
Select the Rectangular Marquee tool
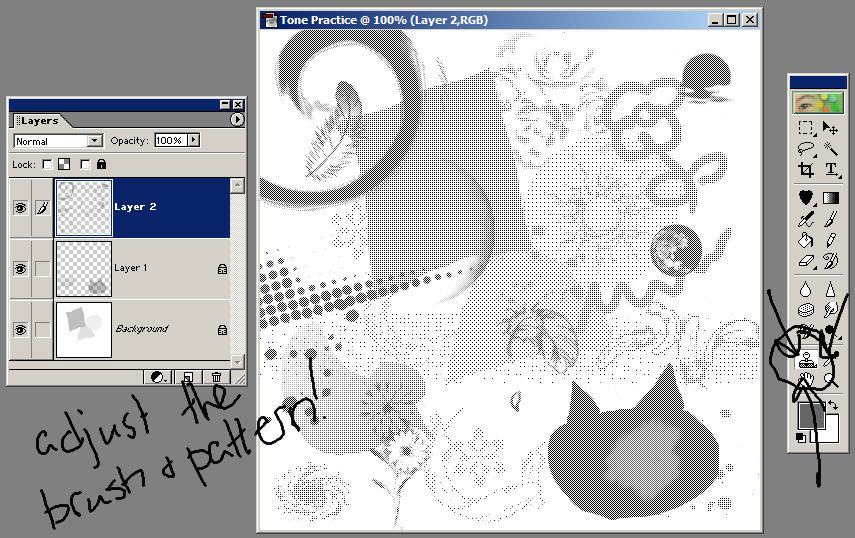coord(806,129)
